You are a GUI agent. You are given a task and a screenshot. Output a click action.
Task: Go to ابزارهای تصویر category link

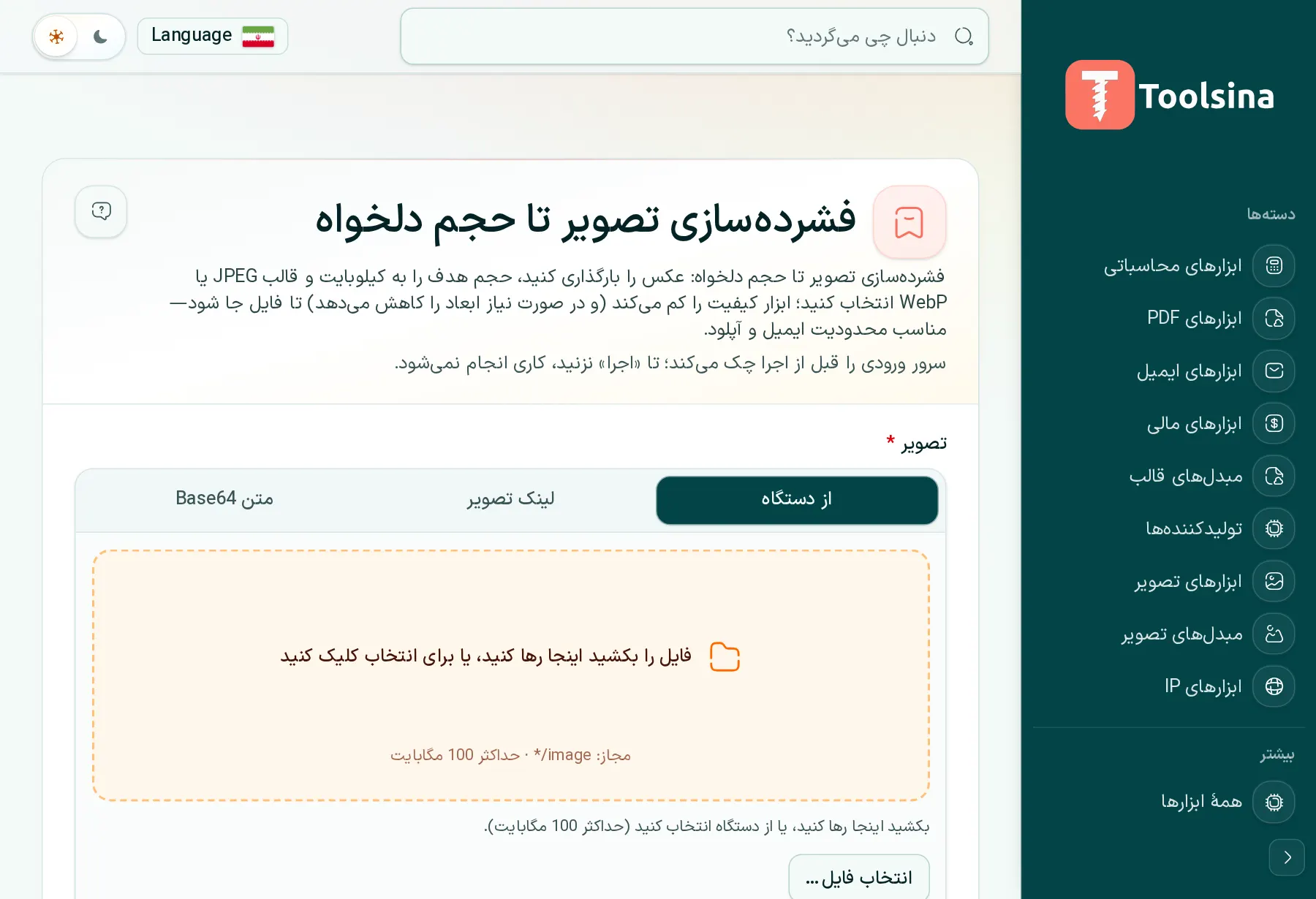click(x=1188, y=582)
